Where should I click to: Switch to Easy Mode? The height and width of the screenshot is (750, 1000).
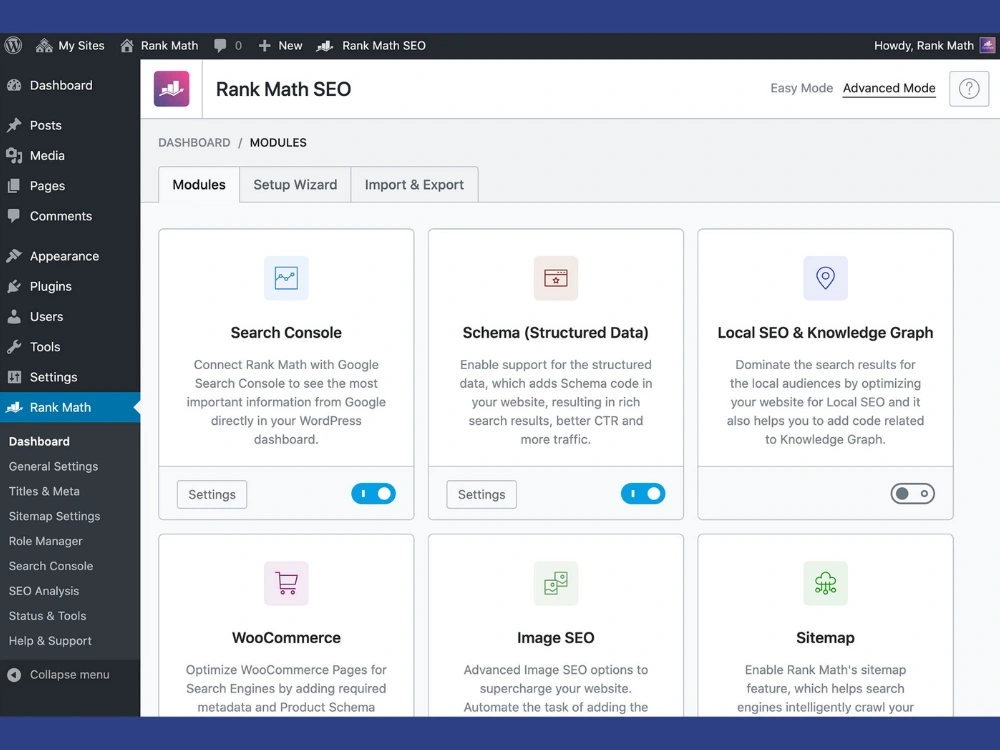click(x=801, y=88)
